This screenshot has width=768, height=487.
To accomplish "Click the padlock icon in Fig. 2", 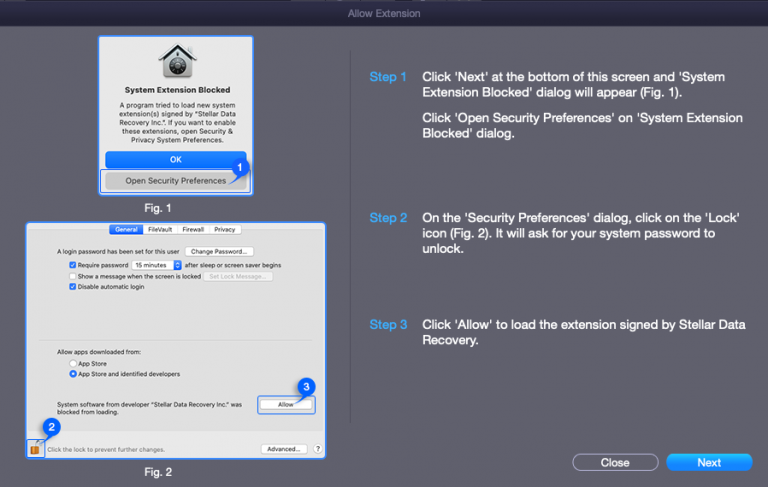I will point(35,448).
